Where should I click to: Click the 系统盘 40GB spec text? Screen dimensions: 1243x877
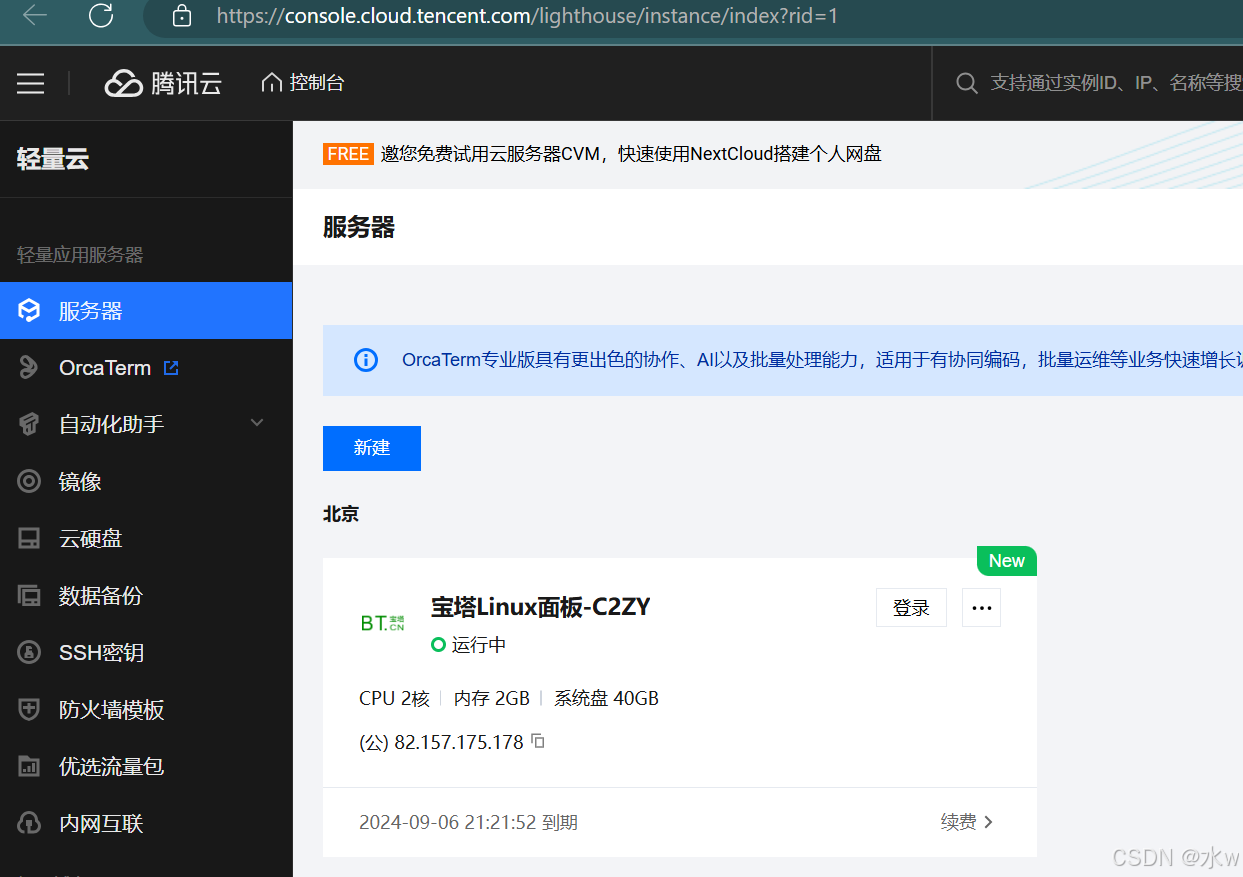[607, 698]
